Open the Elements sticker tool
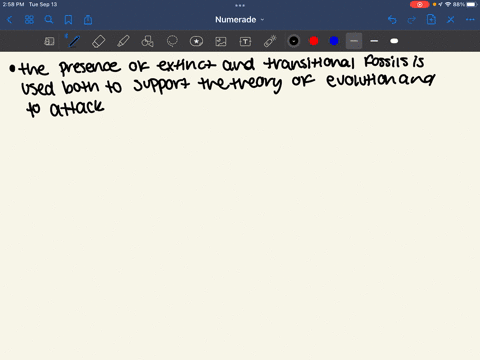 pyautogui.click(x=196, y=41)
